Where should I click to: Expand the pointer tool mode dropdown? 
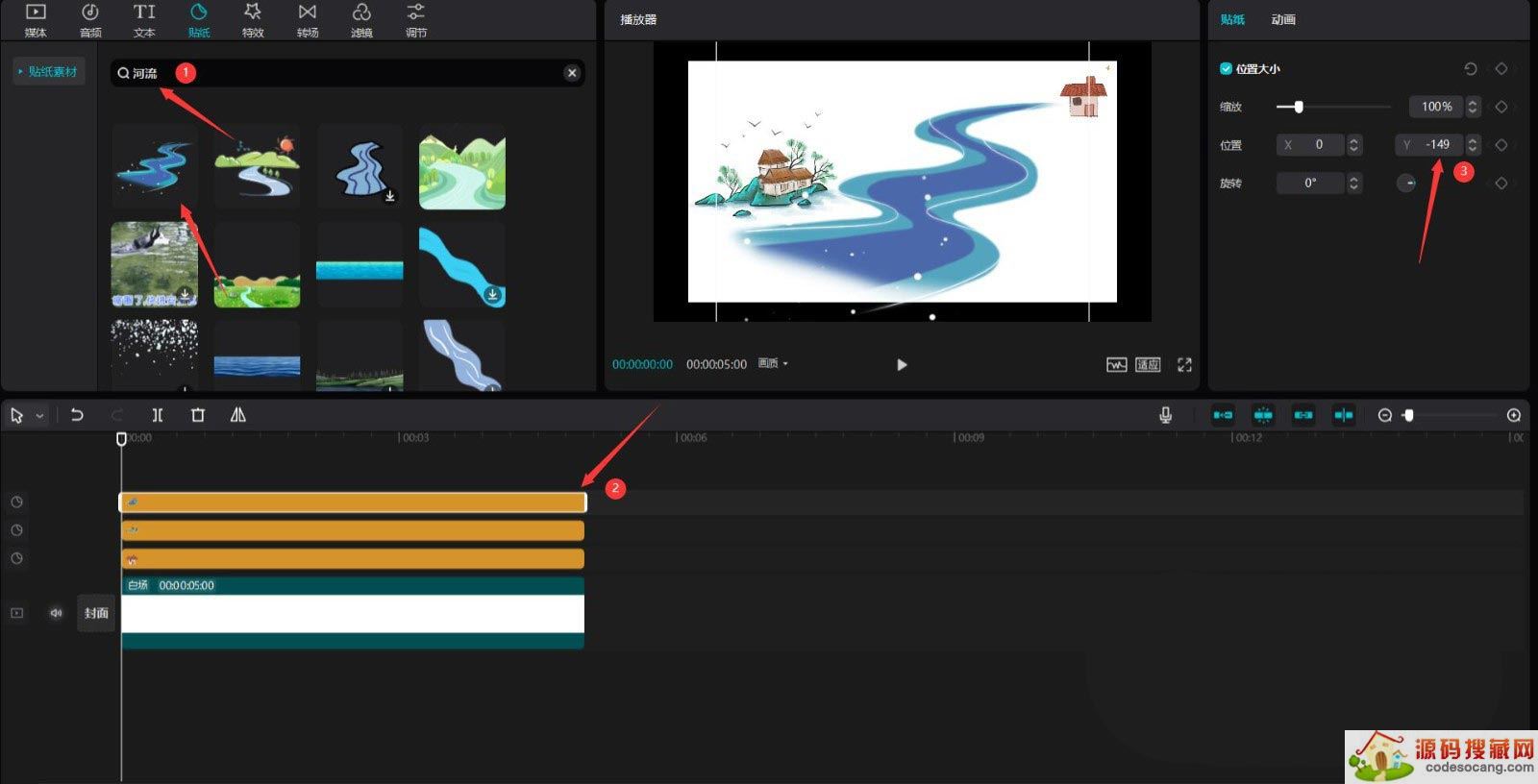39,416
